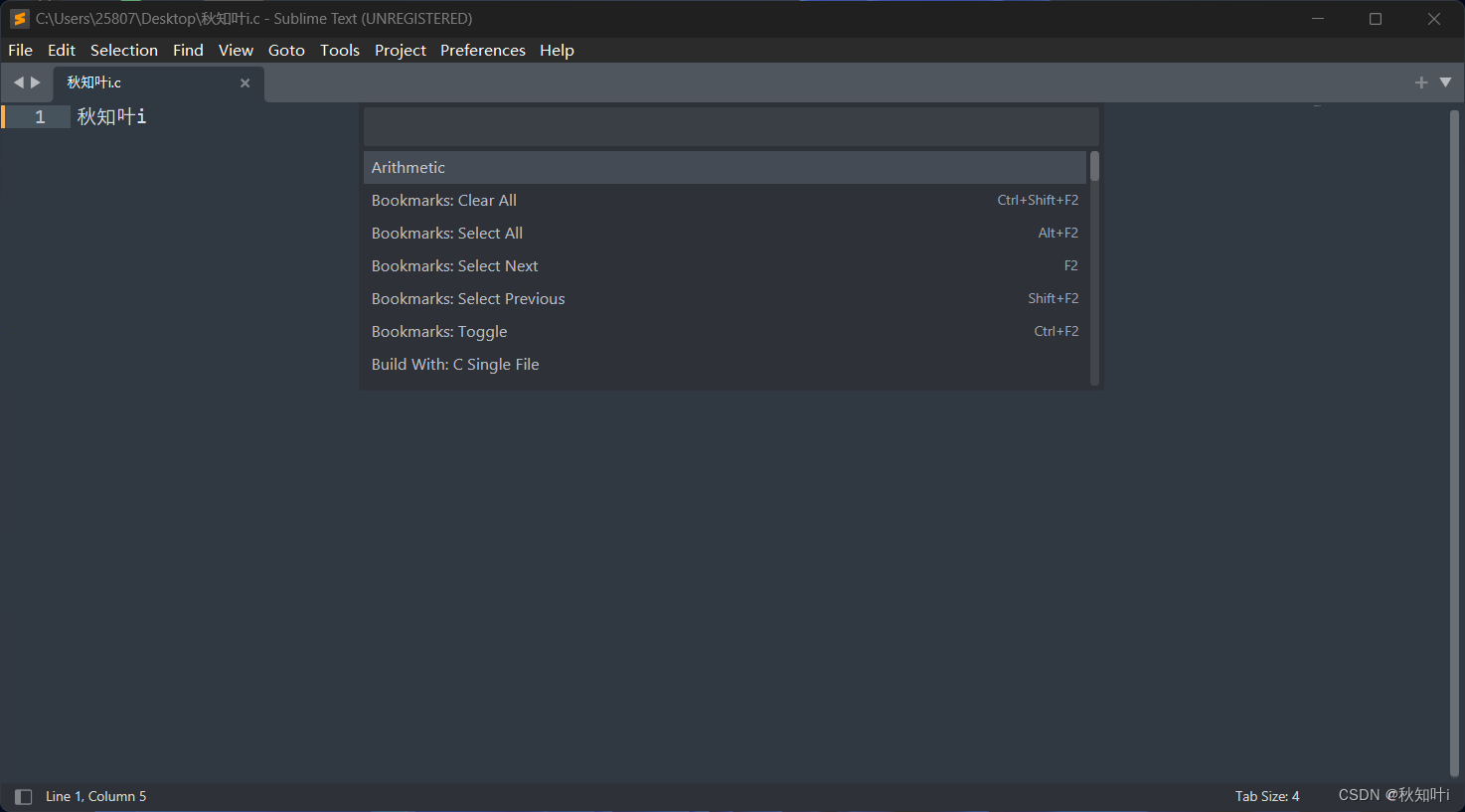
Task: Run Bookmarks: Select All command
Action: pyautogui.click(x=725, y=233)
